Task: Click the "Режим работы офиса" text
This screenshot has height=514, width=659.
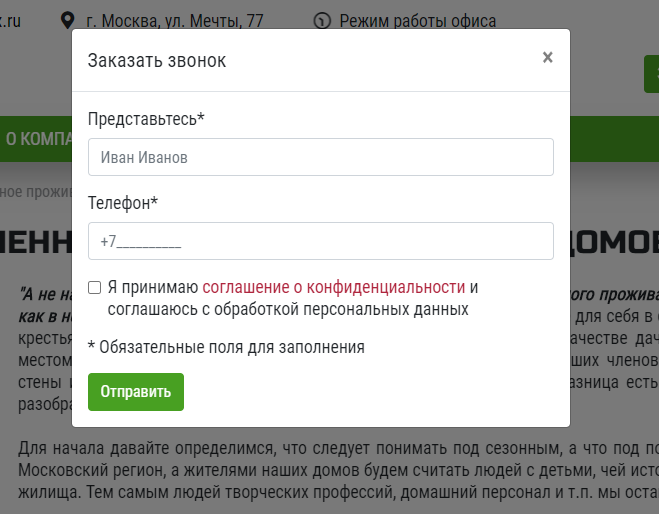Action: (417, 20)
